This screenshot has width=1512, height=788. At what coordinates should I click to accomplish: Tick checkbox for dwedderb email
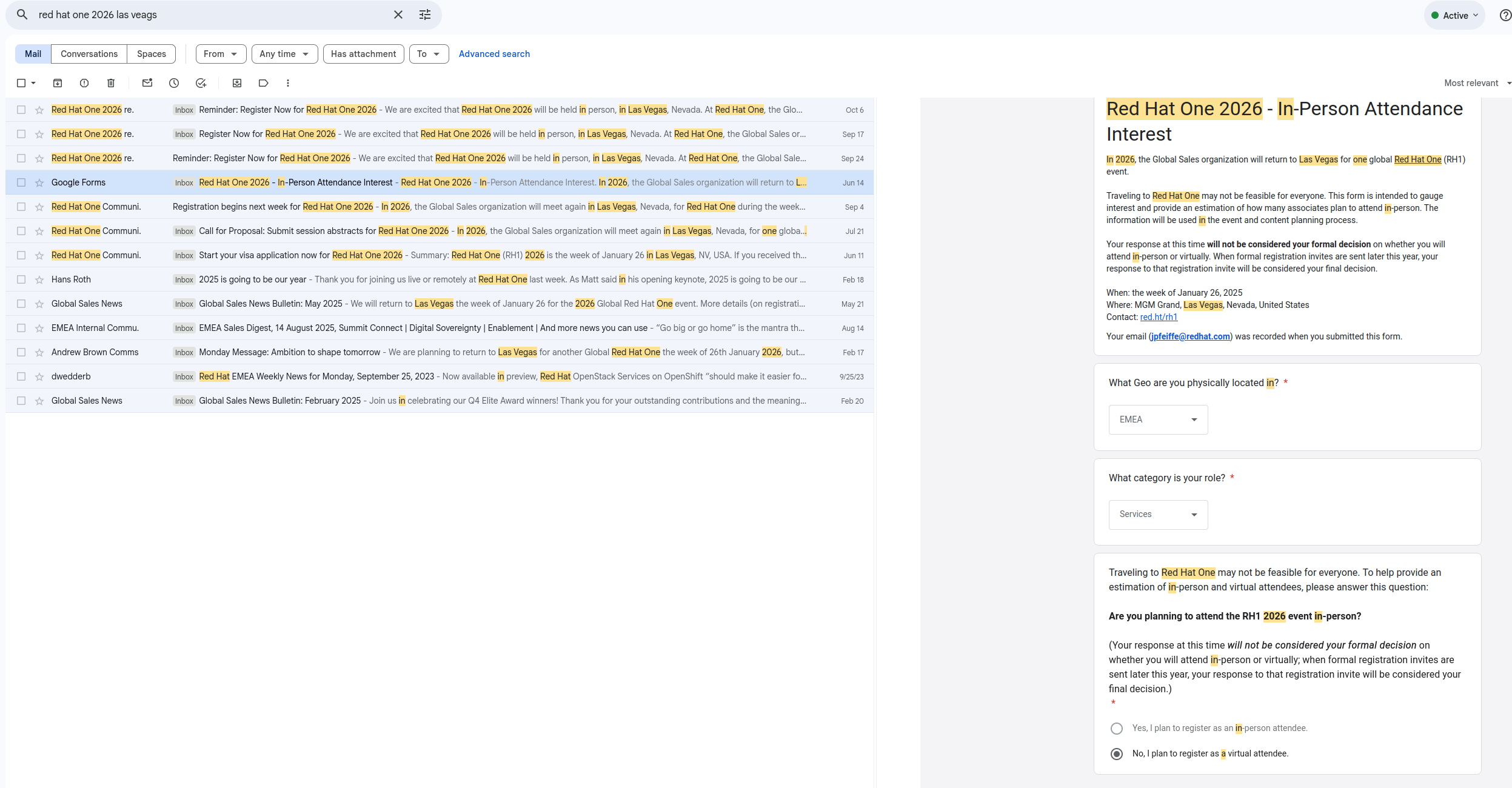[x=21, y=376]
